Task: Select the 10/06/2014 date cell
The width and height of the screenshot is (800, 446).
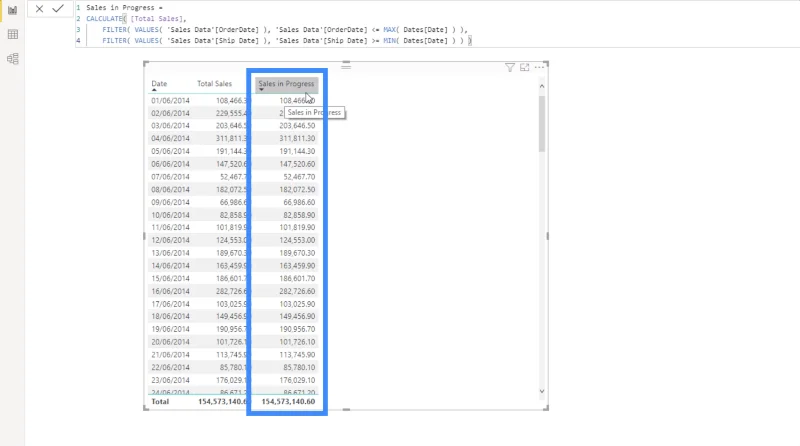Action: 170,215
